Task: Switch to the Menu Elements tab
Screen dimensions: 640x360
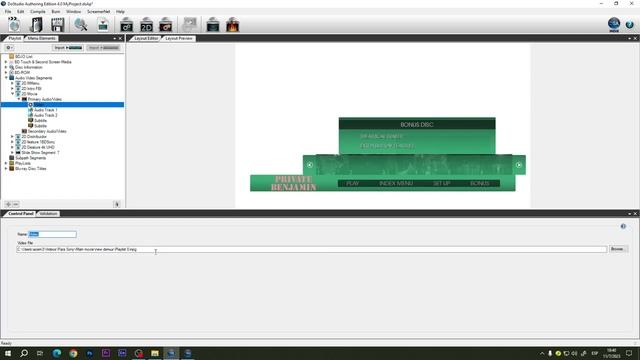Action: 42,38
